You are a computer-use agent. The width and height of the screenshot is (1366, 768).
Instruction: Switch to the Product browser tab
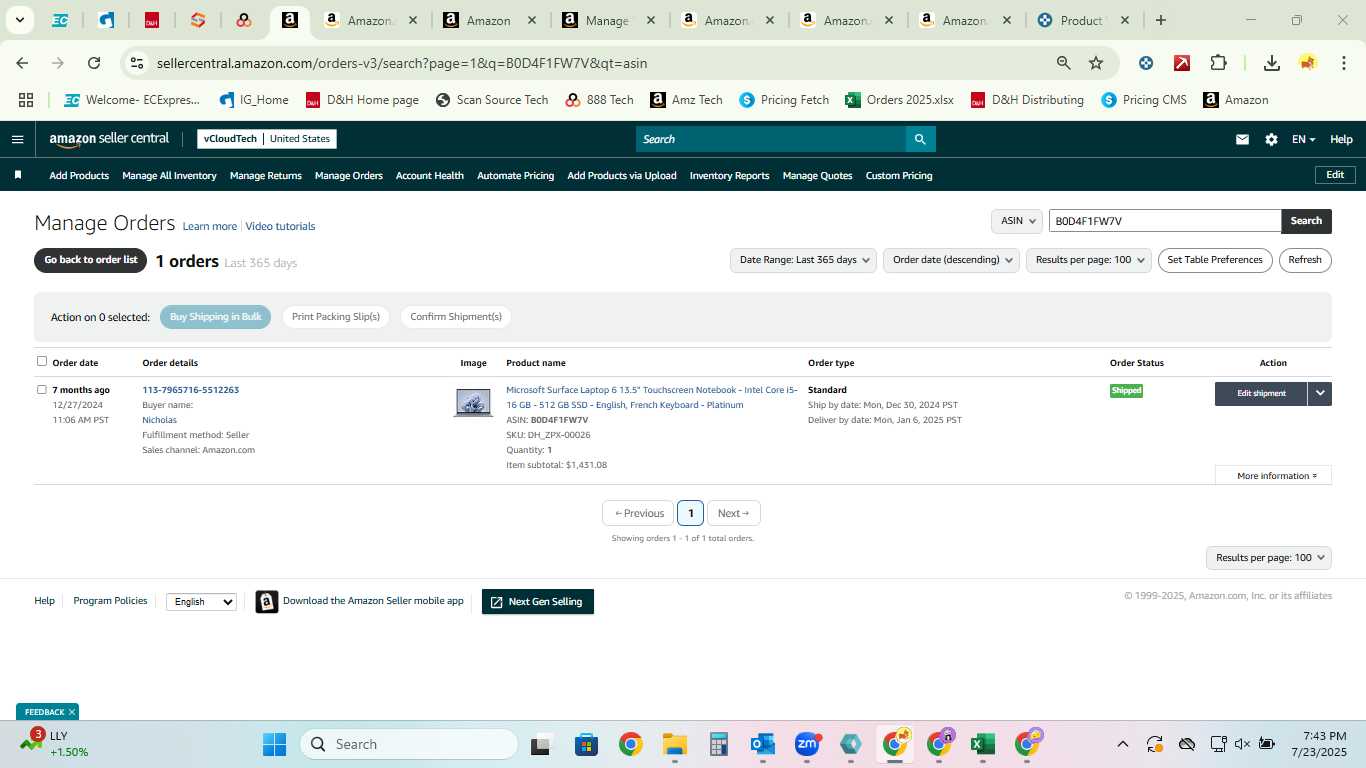coord(1082,20)
